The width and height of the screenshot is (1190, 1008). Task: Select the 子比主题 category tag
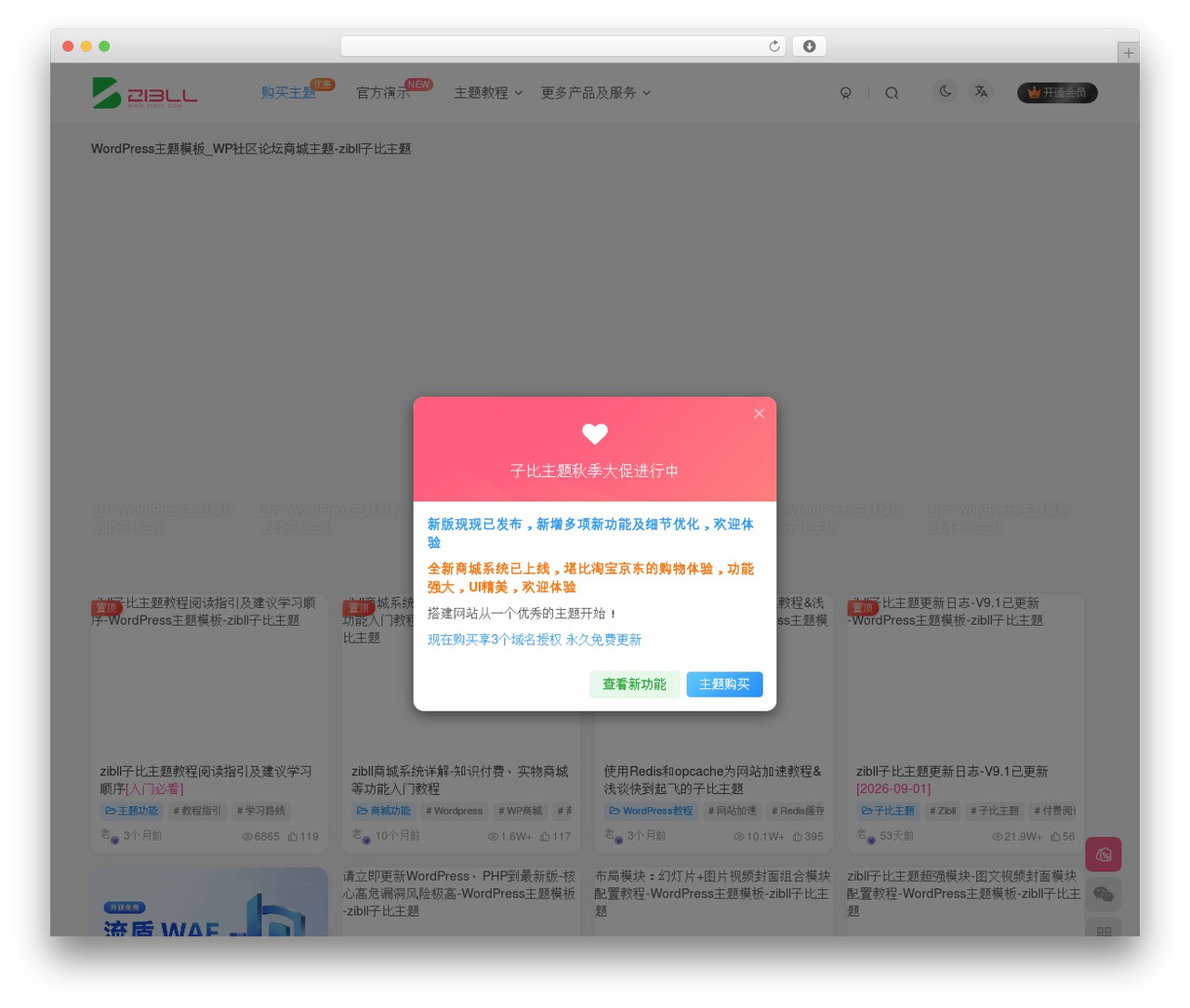[x=888, y=811]
